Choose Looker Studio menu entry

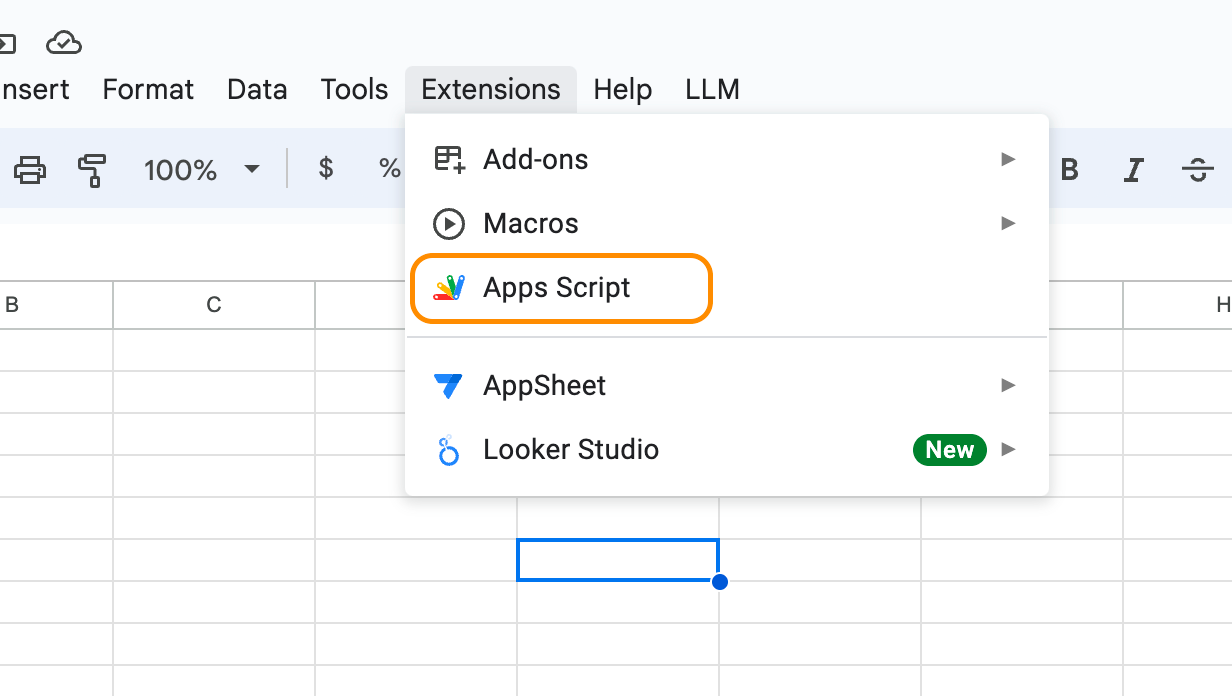(570, 450)
